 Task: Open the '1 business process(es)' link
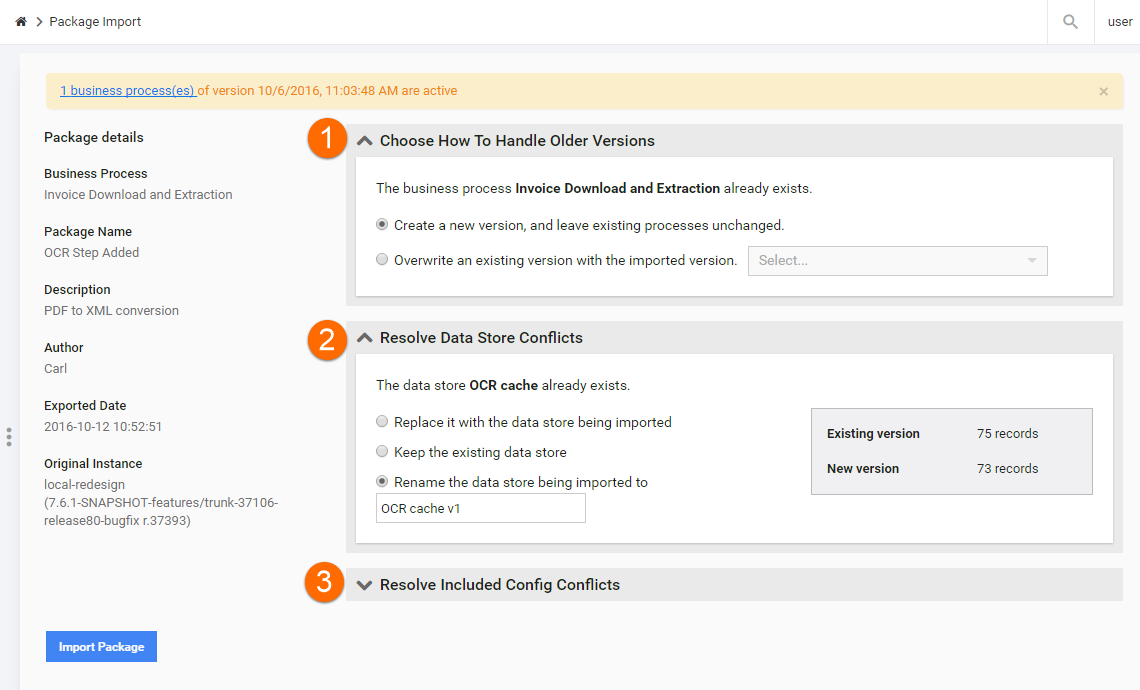tap(128, 91)
